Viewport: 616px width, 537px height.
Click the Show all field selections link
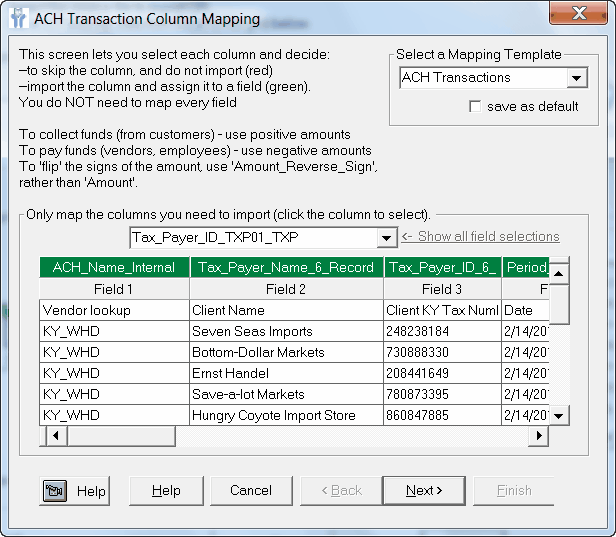[488, 237]
